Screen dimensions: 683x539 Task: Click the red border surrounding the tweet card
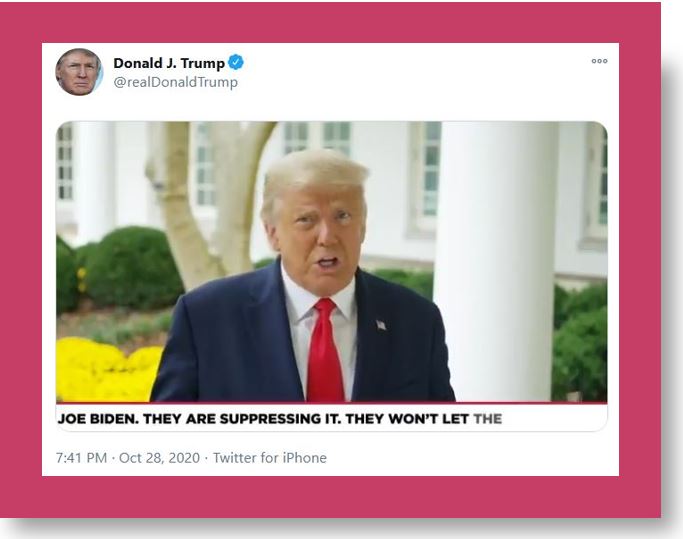(x=330, y=22)
